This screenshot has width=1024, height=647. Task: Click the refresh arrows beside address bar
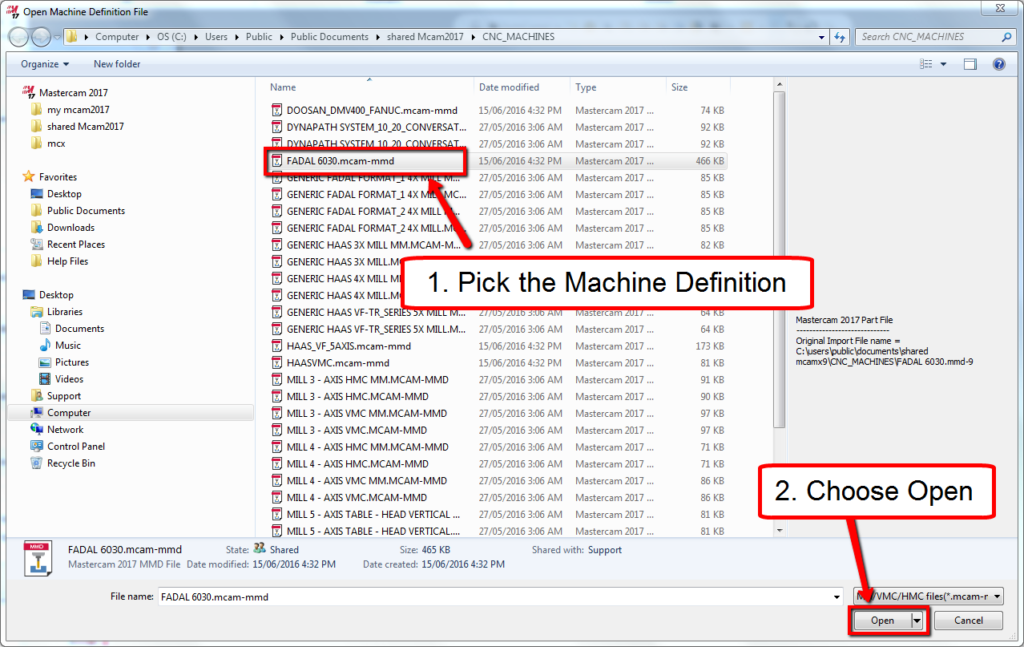[840, 37]
